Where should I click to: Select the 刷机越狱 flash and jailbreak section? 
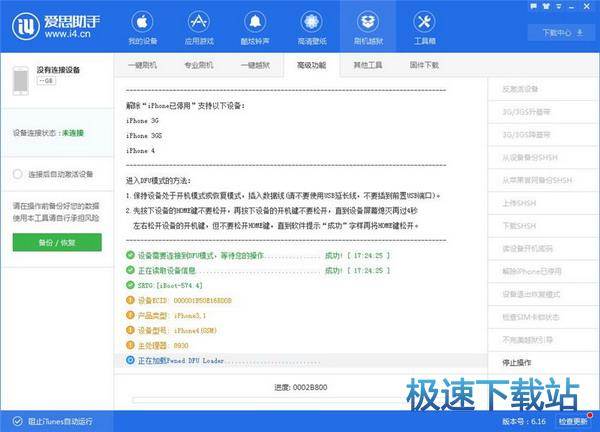click(x=368, y=28)
